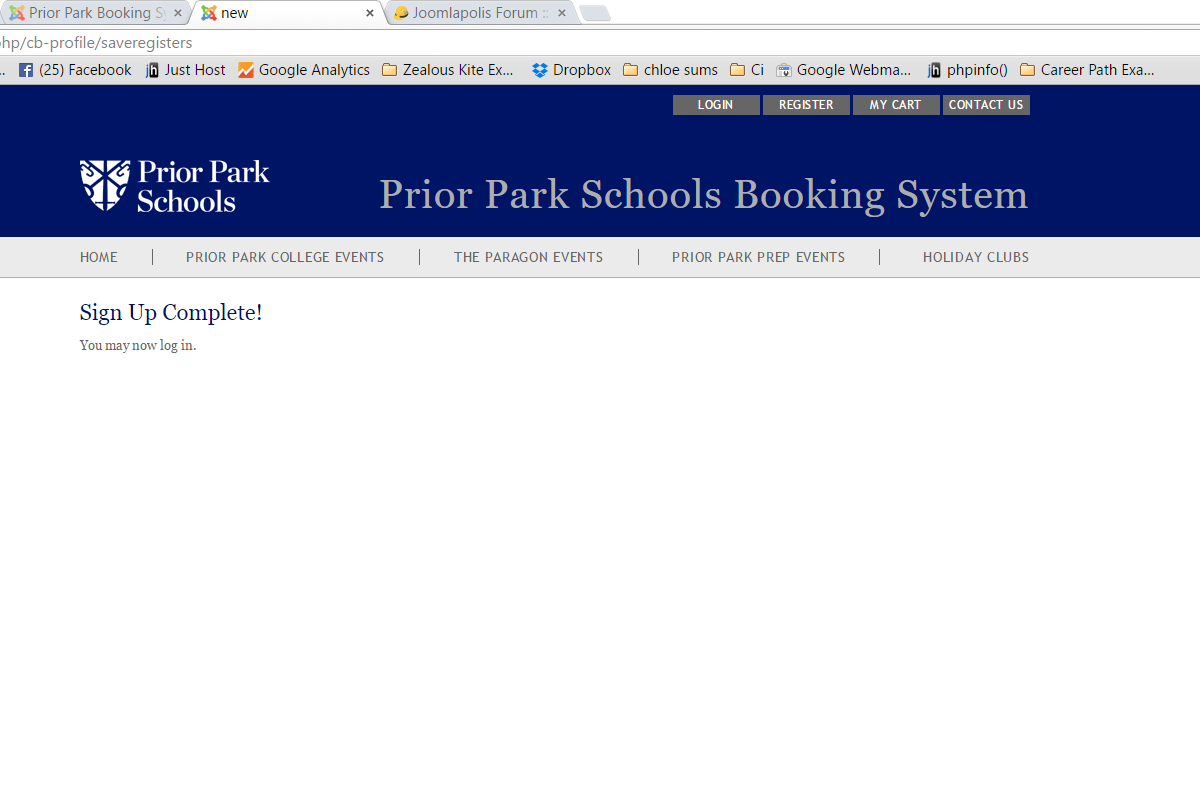The image size is (1200, 800).
Task: Click the Prior Park Schools crest logo
Action: [x=175, y=185]
